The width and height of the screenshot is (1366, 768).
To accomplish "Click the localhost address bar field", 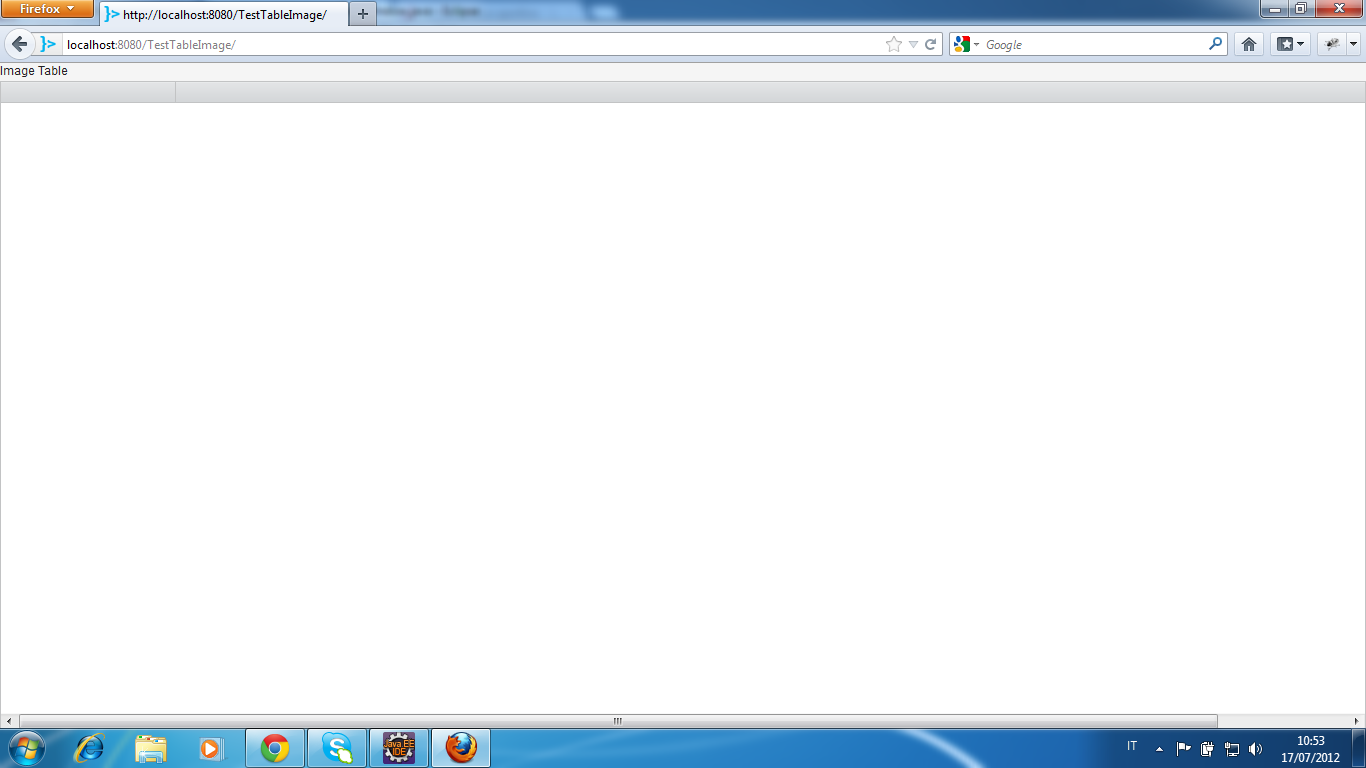I will pos(470,44).
